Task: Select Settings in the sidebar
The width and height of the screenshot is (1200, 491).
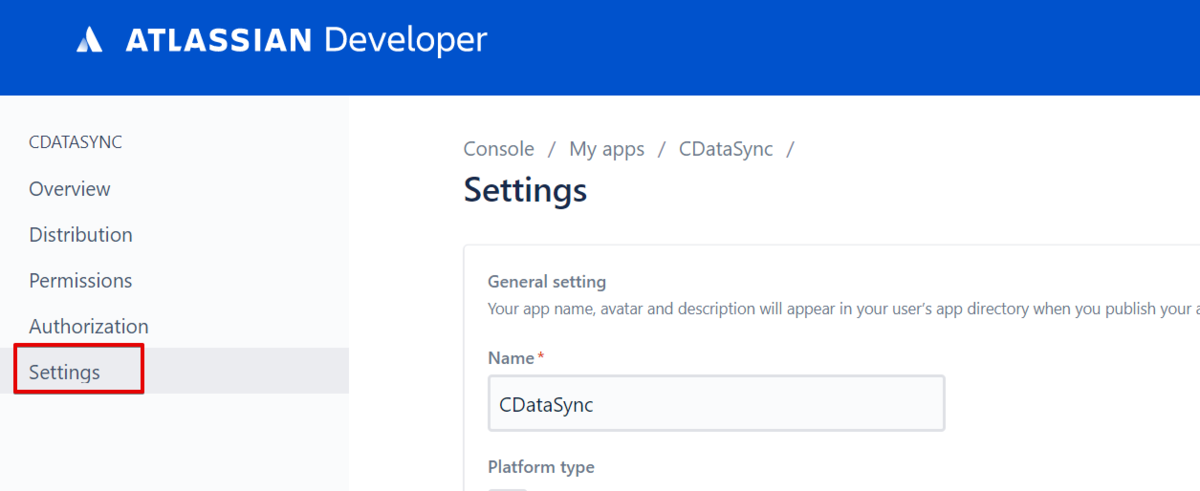Action: [174, 371]
